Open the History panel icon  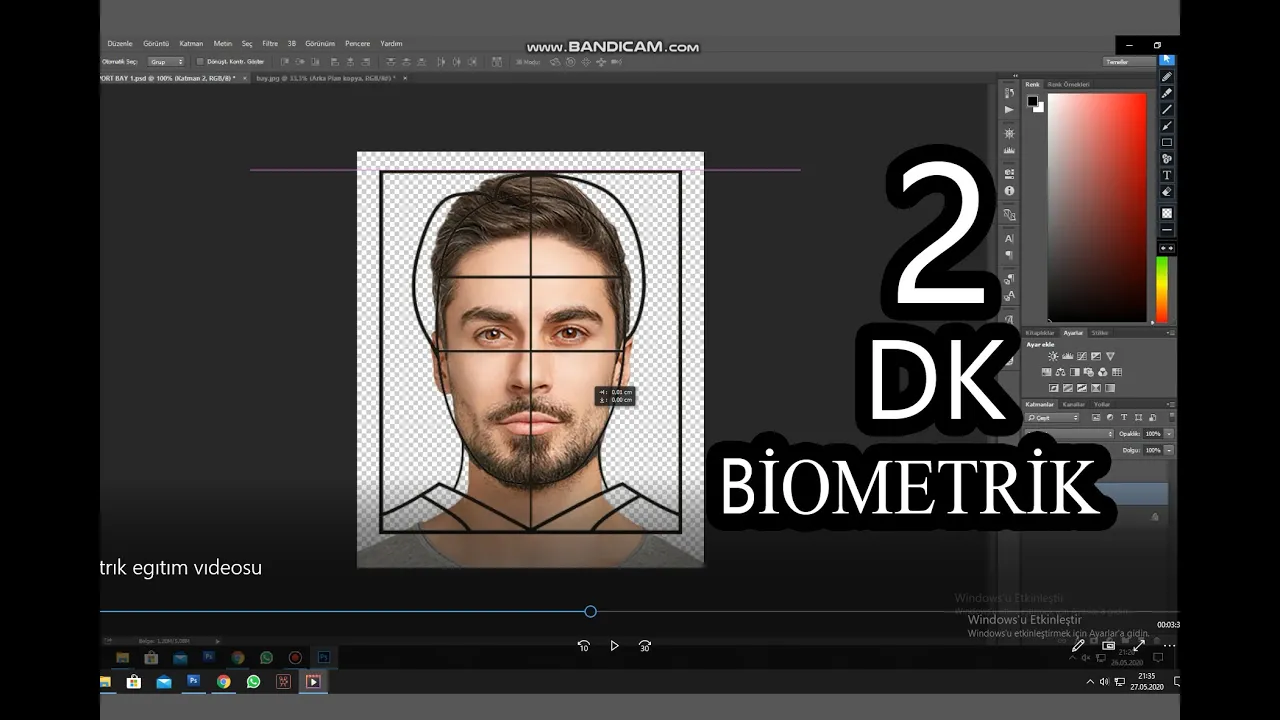(1009, 93)
